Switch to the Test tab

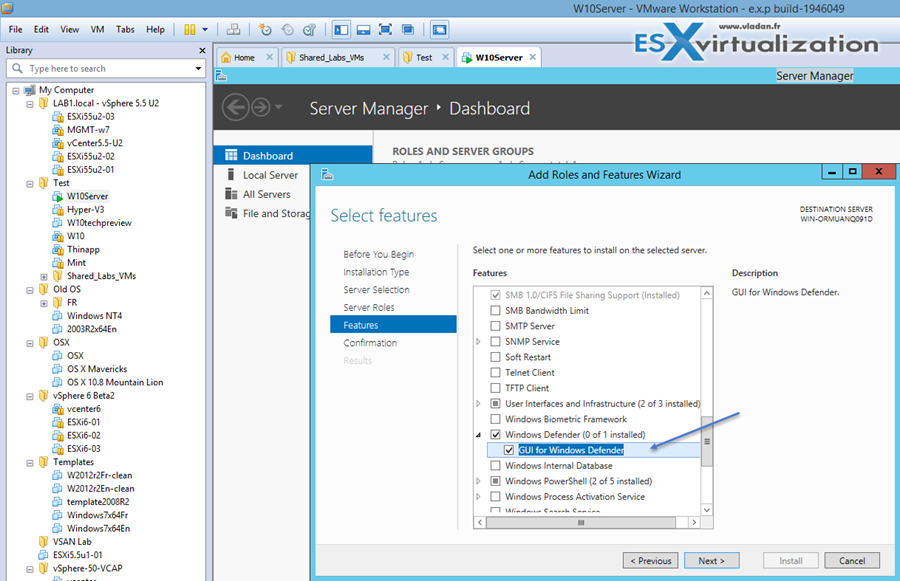pos(424,57)
